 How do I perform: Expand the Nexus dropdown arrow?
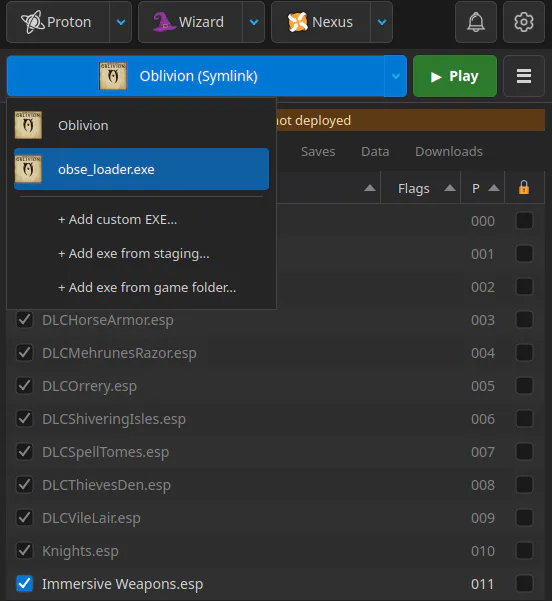tap(382, 22)
